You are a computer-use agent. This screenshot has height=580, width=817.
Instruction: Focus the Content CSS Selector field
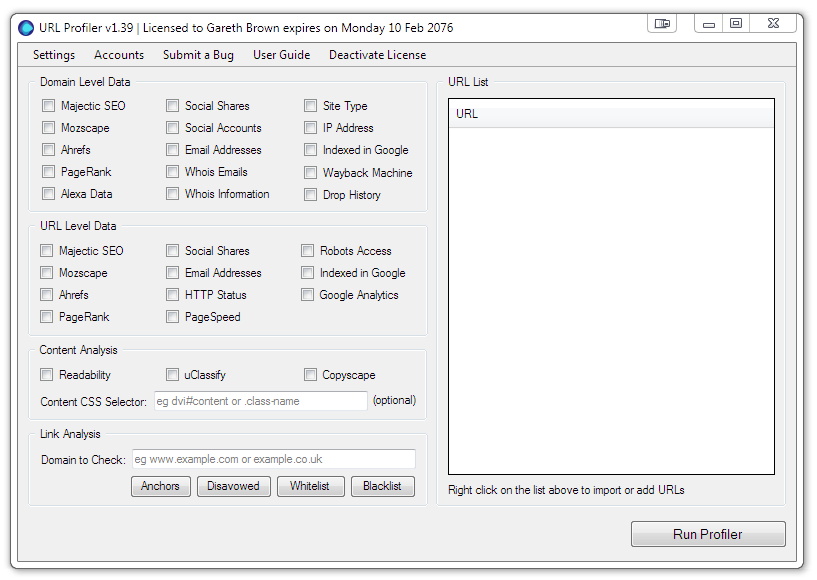coord(261,401)
